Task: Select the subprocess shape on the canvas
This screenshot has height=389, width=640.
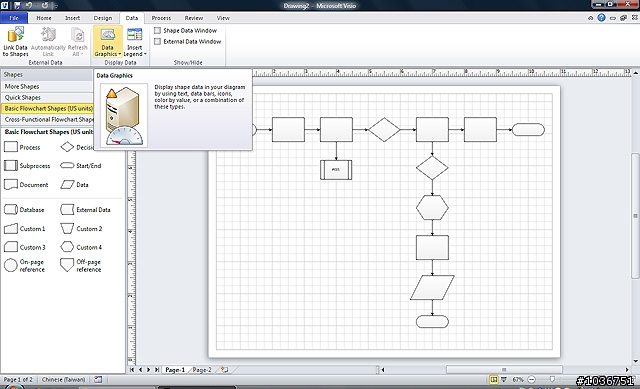Action: coord(336,170)
